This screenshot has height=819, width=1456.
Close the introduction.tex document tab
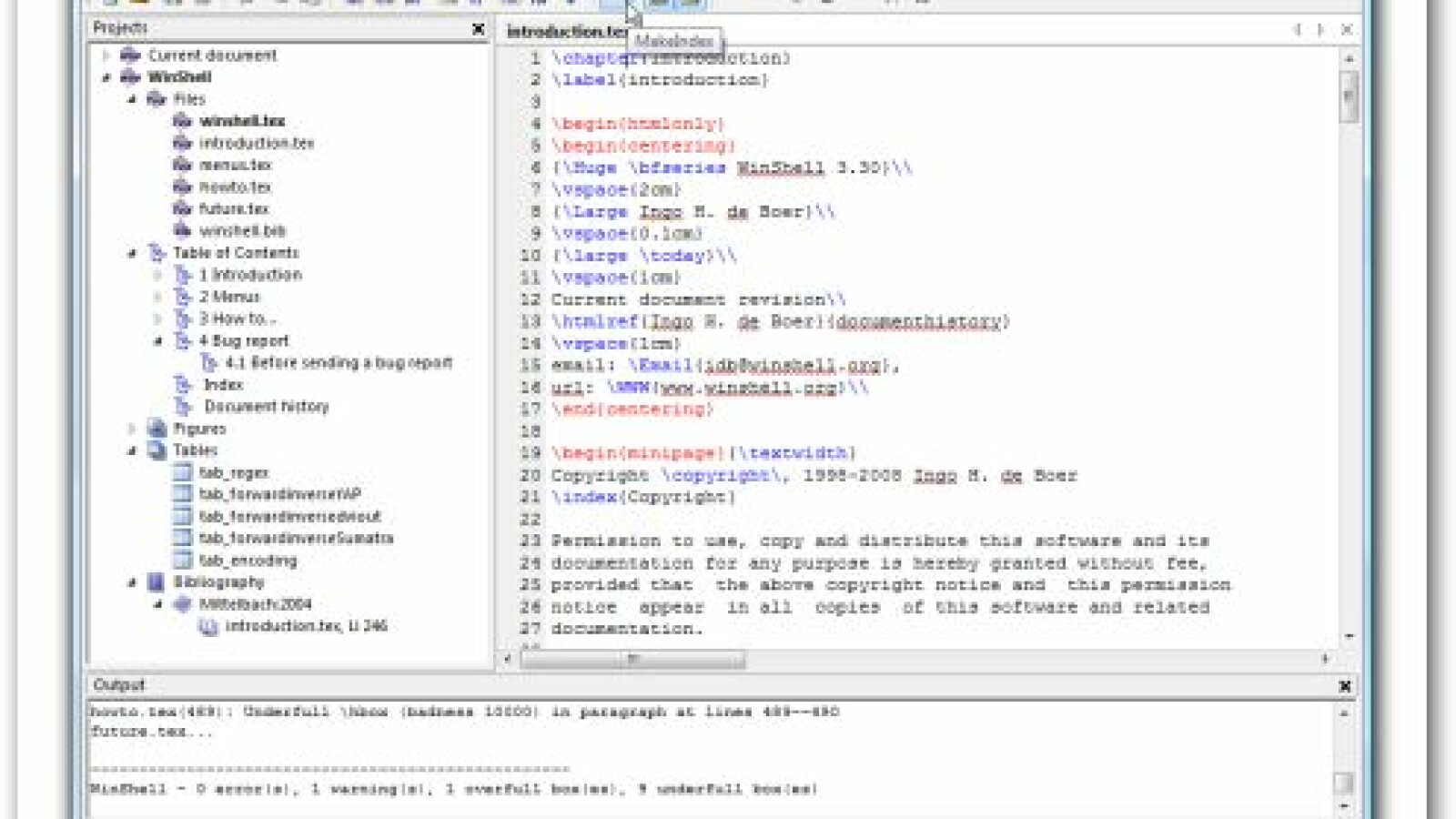click(1347, 30)
